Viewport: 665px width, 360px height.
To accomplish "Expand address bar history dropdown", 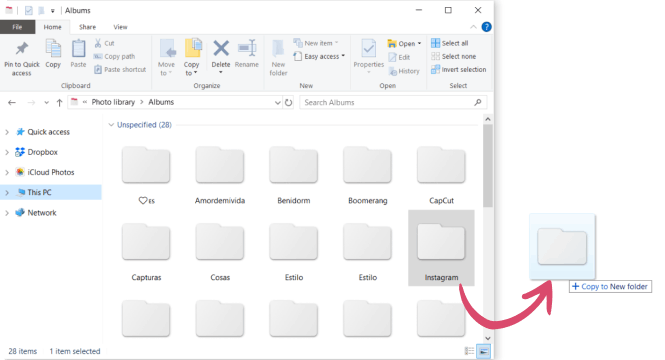I will (277, 103).
